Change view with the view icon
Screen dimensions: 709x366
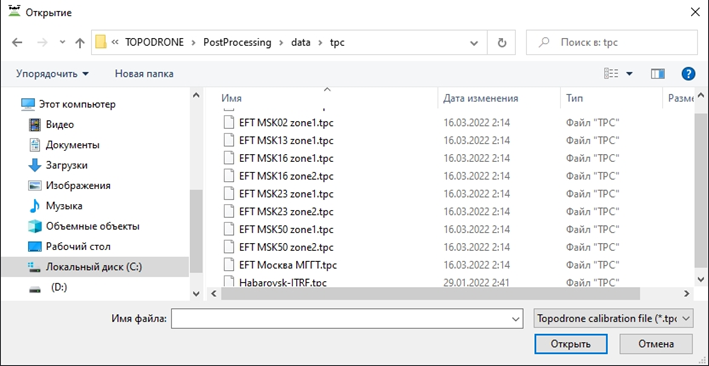[x=611, y=74]
